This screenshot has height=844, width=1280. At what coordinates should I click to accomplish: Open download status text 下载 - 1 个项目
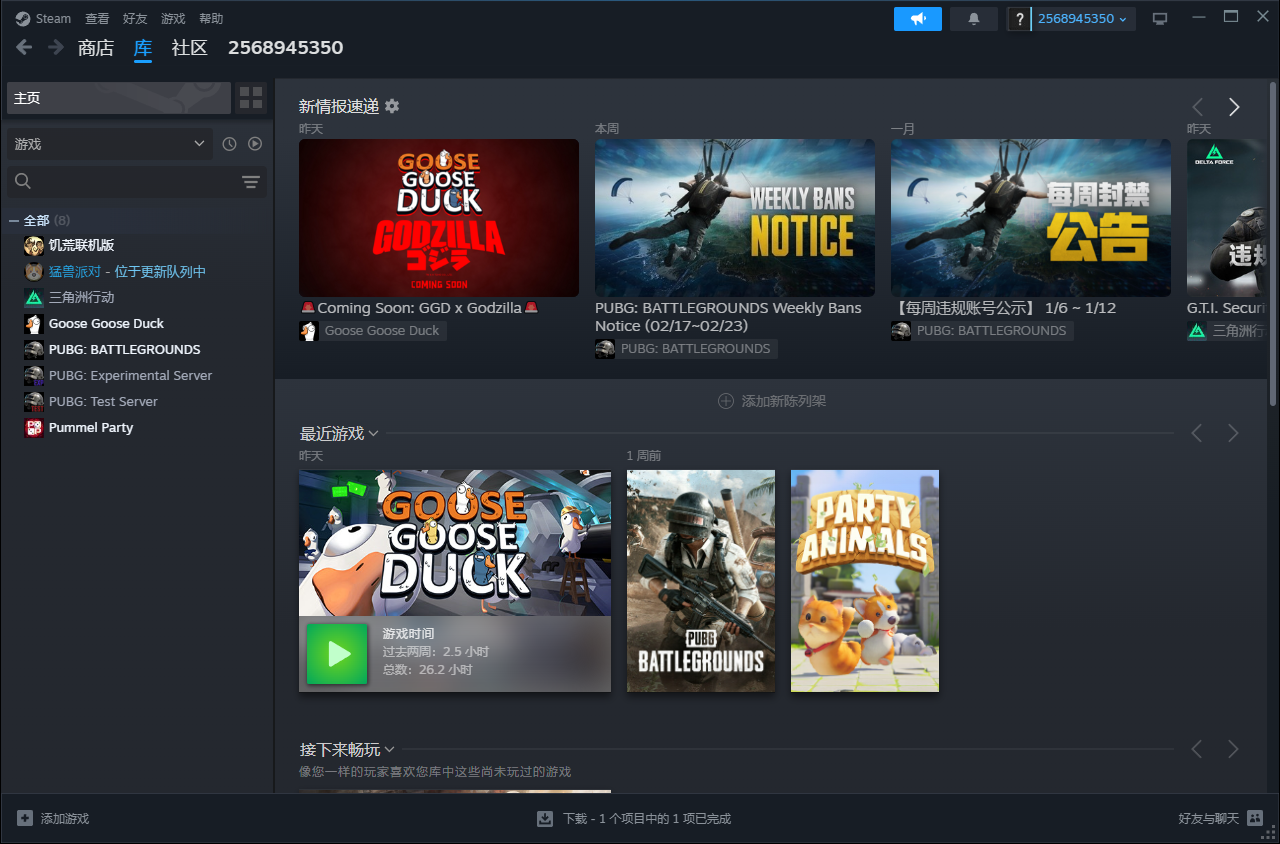[x=647, y=818]
